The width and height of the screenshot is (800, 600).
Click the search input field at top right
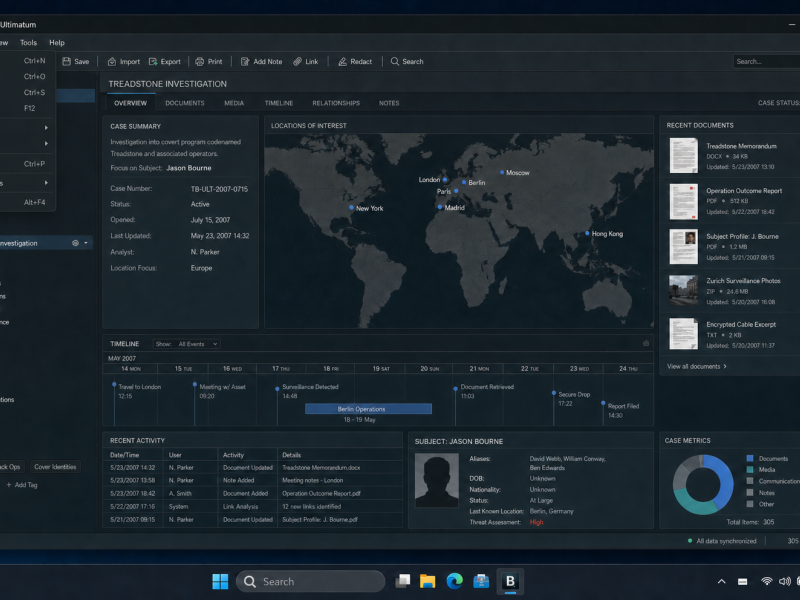tap(766, 61)
